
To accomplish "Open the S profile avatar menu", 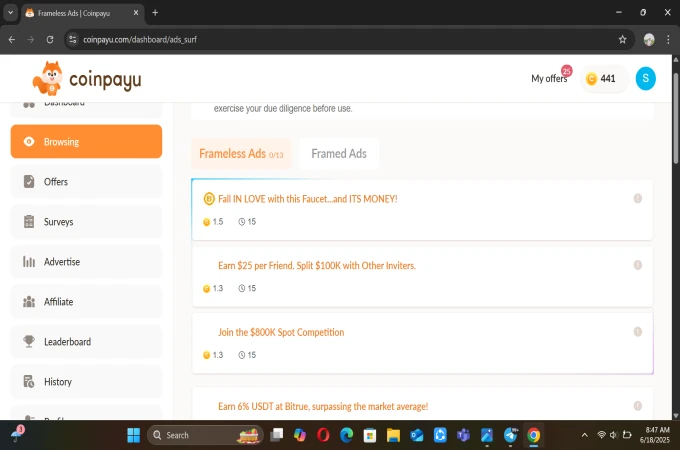I will [x=646, y=78].
